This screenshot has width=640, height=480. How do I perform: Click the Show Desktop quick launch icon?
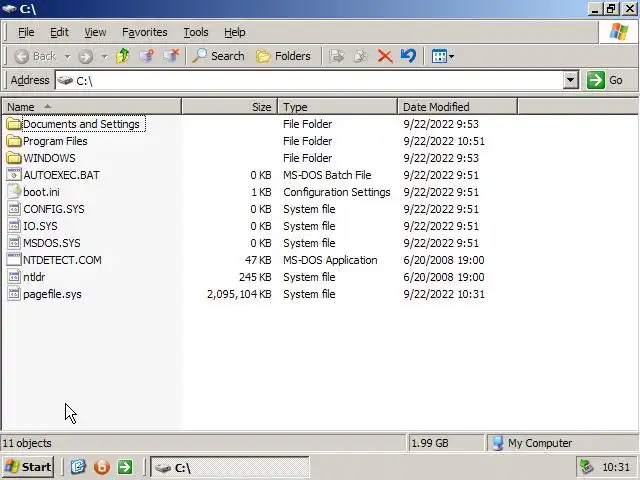coord(78,467)
